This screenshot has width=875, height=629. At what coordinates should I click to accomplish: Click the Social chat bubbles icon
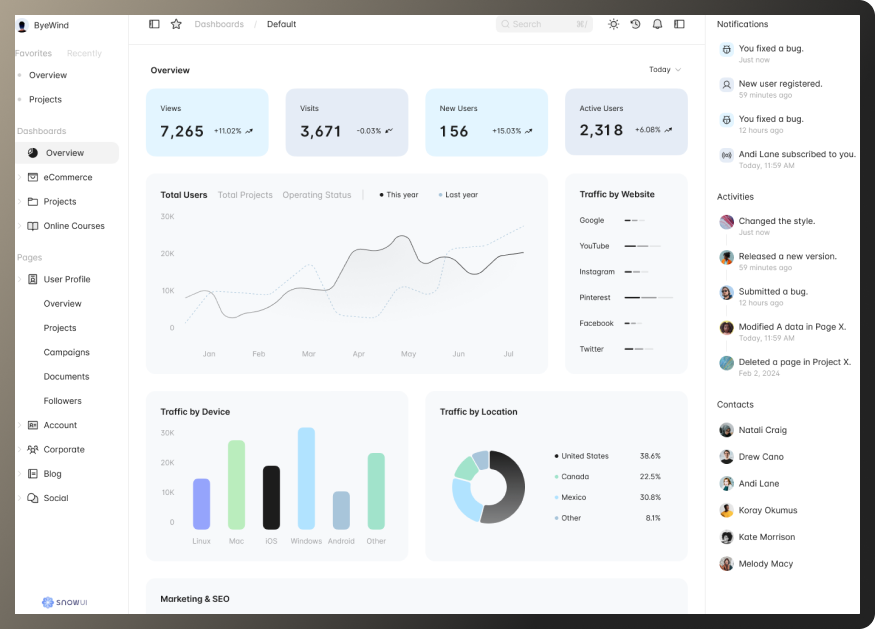tap(33, 498)
